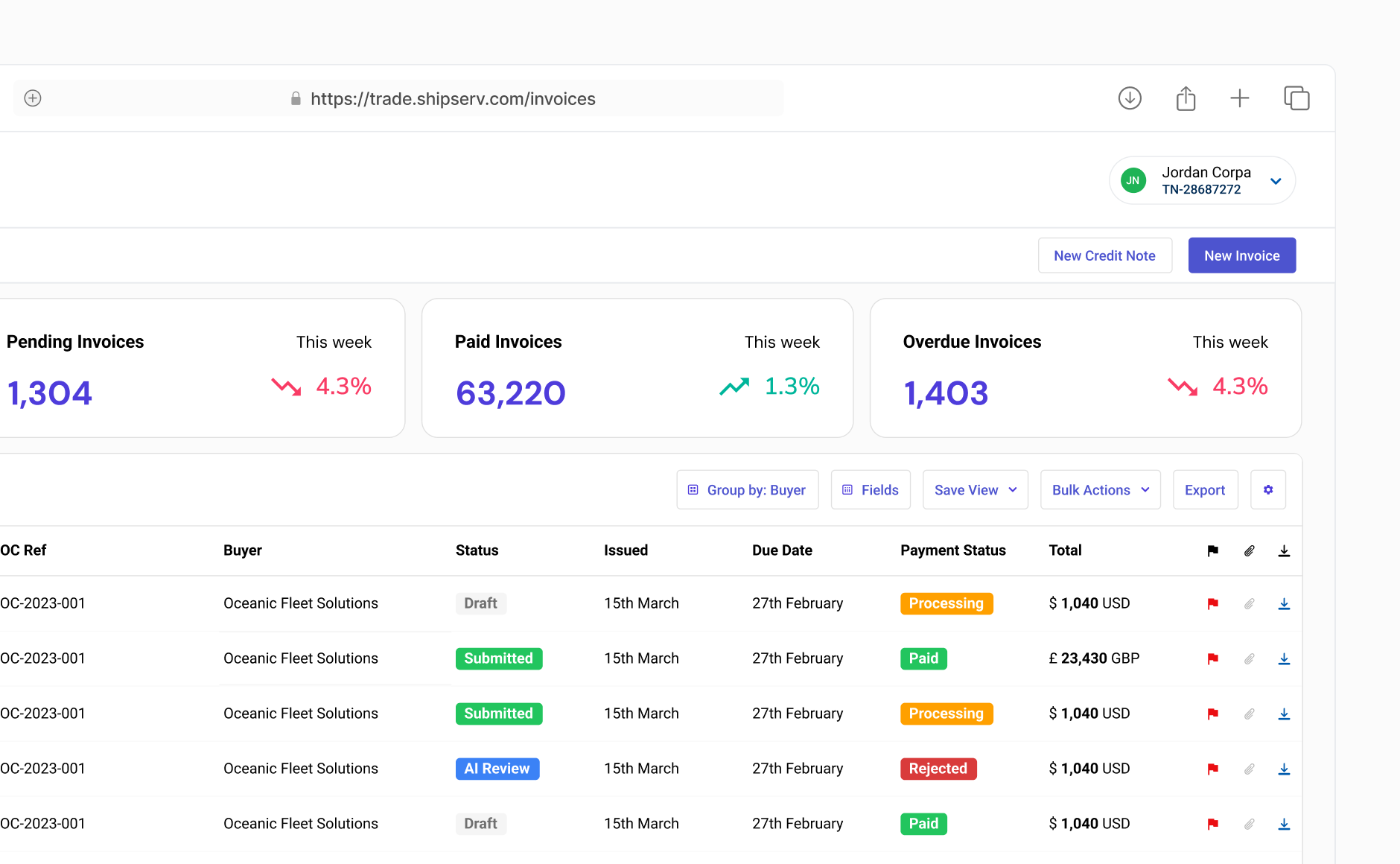Viewport: 1400px width, 864px height.
Task: Show the tab overview icon
Action: coord(1296,98)
